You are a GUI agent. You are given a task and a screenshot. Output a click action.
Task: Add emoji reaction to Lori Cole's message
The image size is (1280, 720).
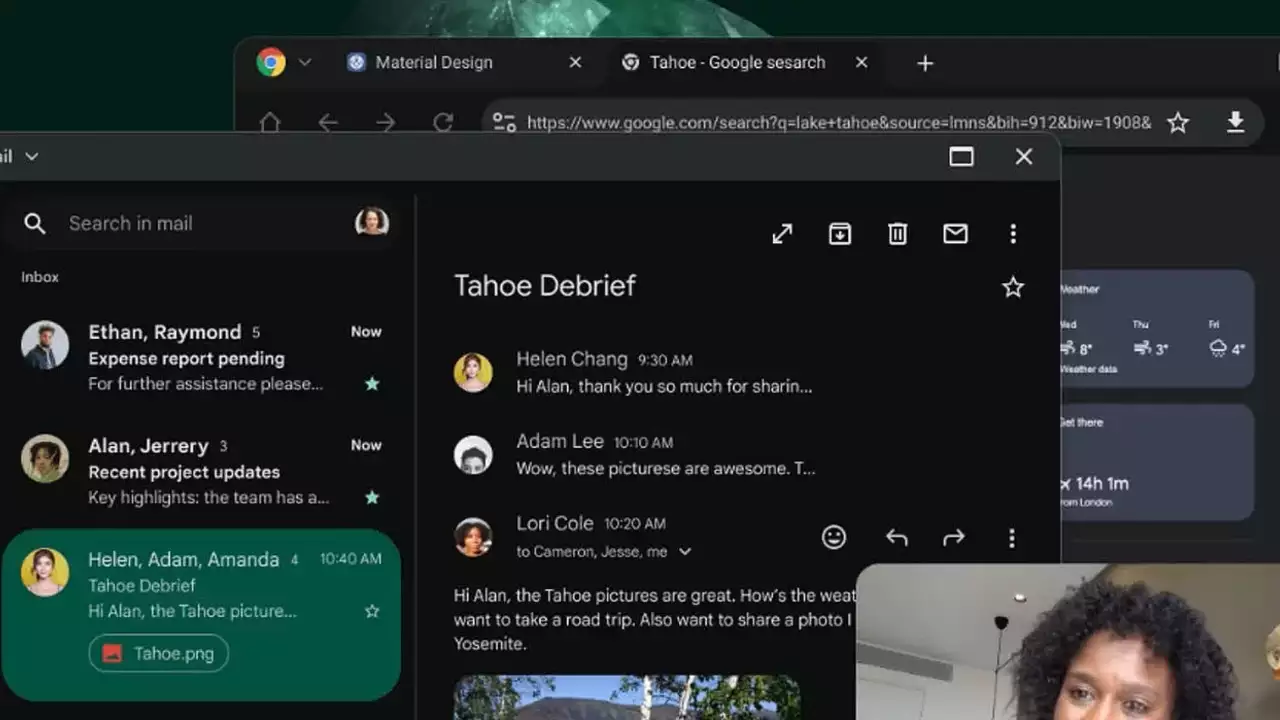coord(834,537)
